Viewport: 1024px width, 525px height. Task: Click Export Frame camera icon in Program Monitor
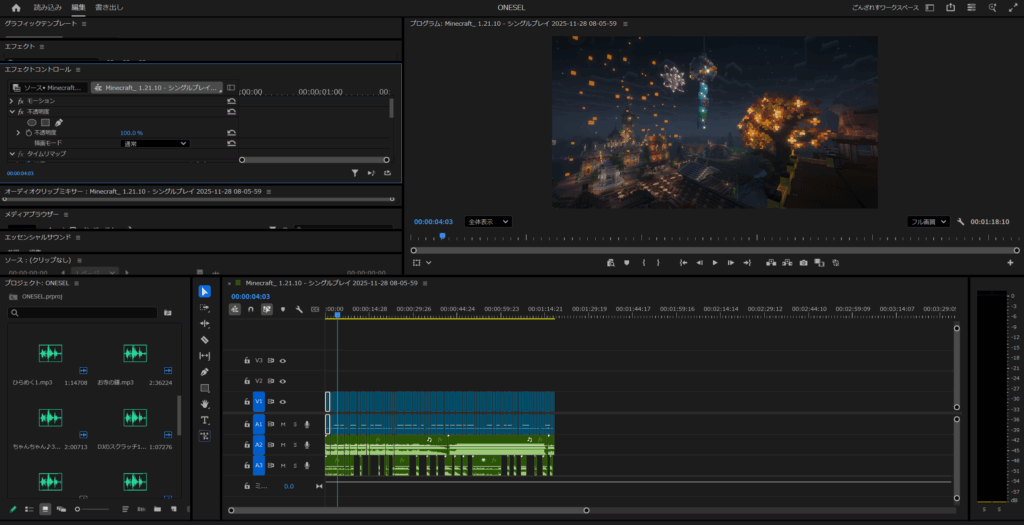803,263
